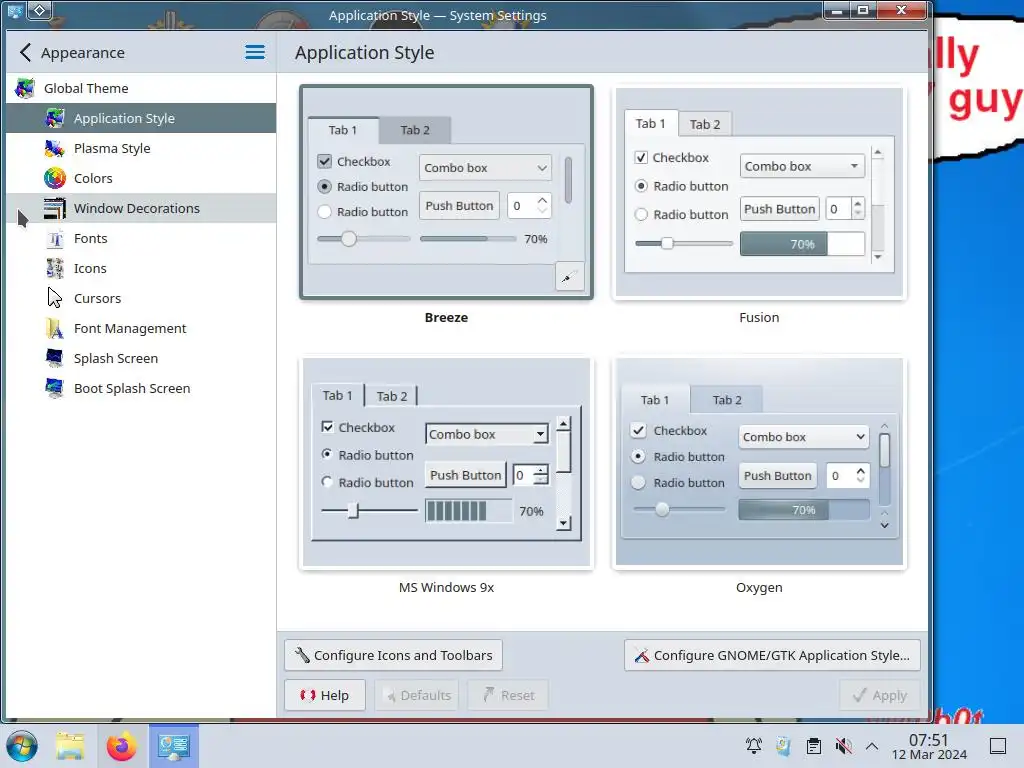Click the scrollbar in MS Windows 9x preview
This screenshot has height=768, width=1024.
coord(564,473)
